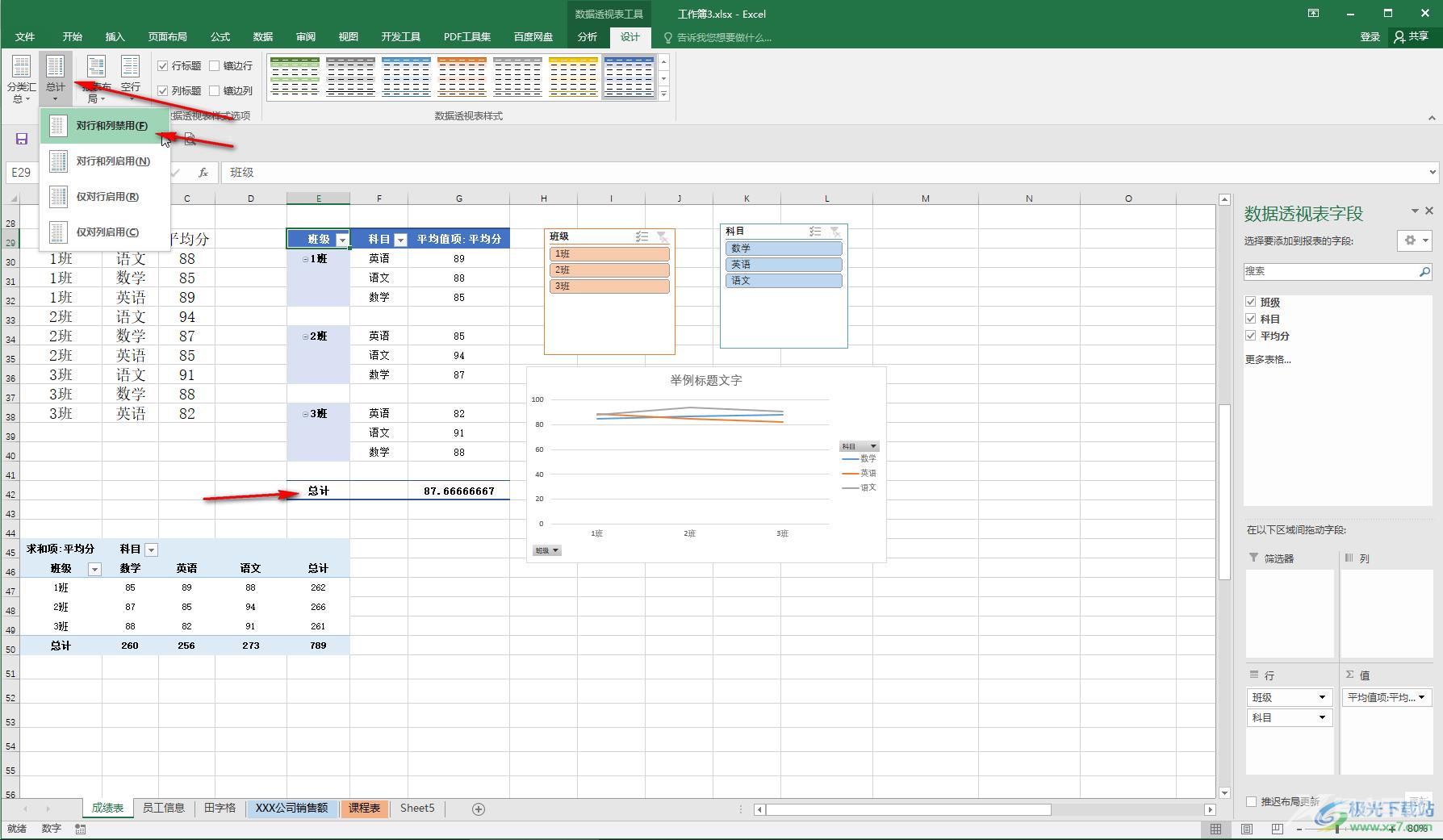
Task: Open the 班级 filter dropdown in pivot header
Action: coord(342,240)
